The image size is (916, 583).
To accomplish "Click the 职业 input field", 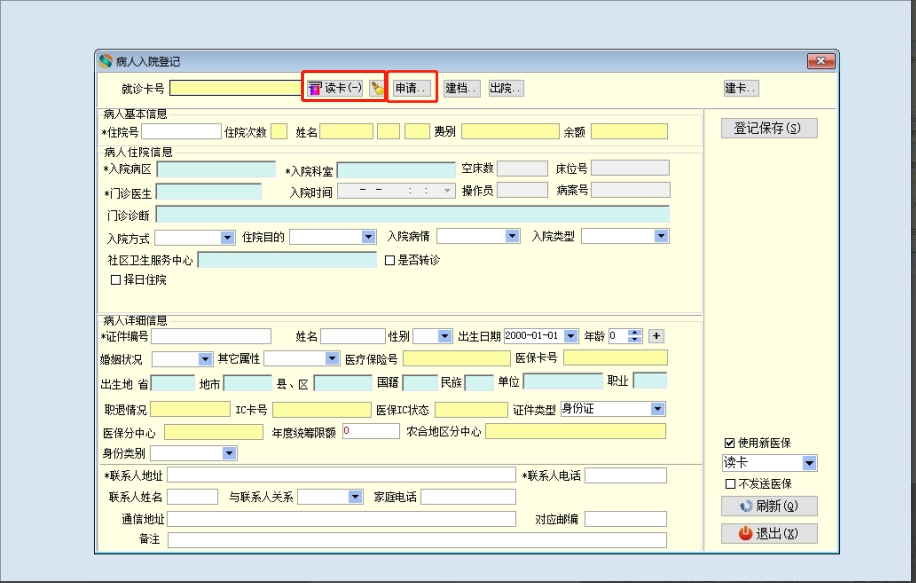I will [x=650, y=380].
